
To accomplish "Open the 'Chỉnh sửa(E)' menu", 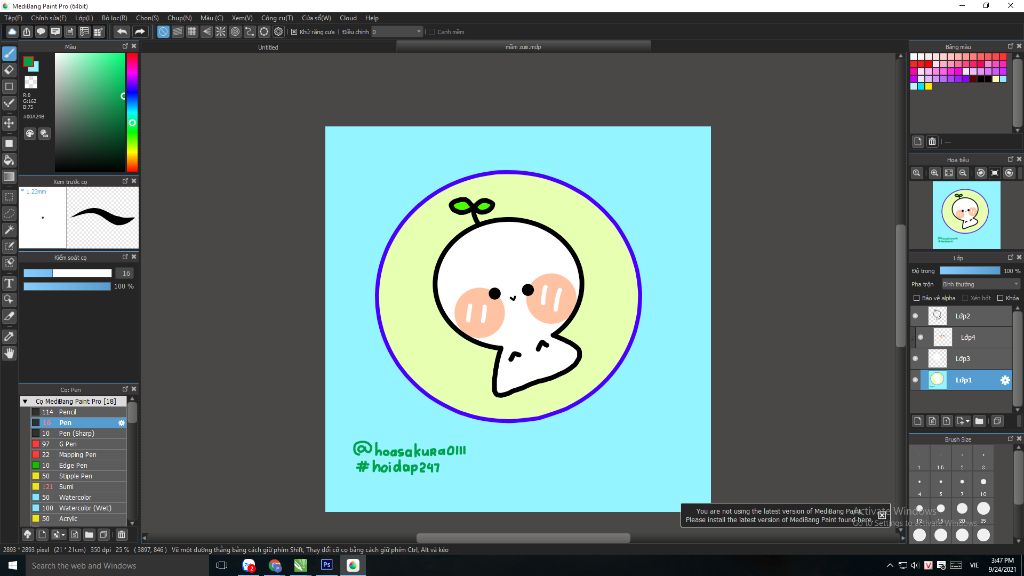I will pos(48,18).
